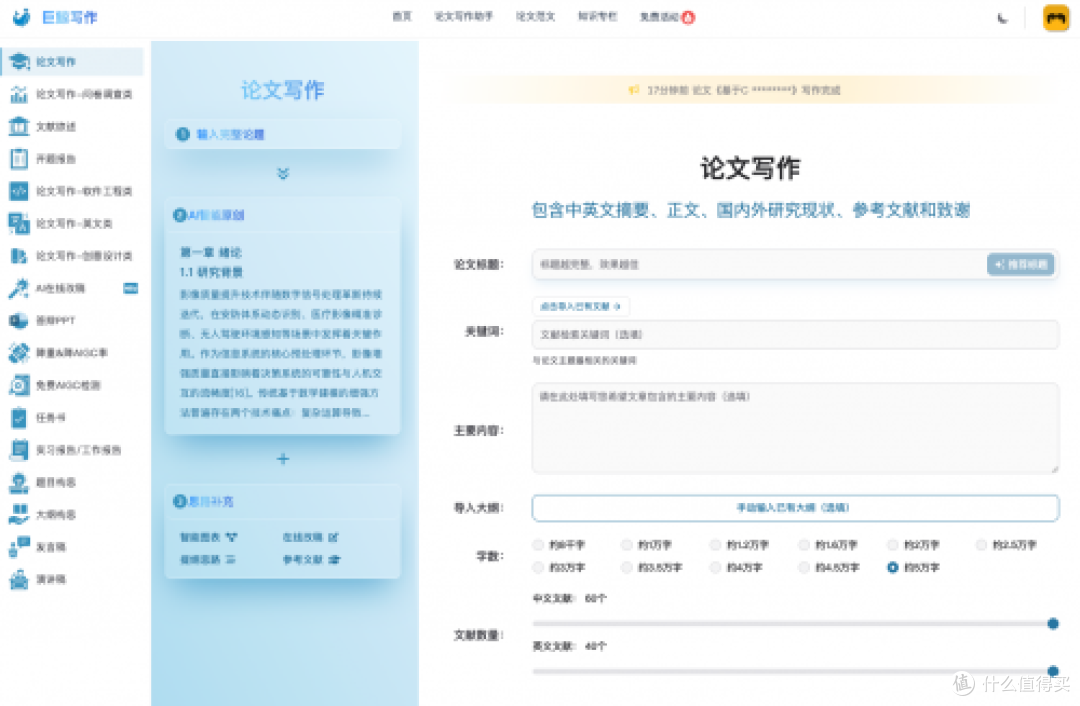Screen dimensions: 1080x706
Task: Click the notification badge beside the last nav item
Action: [688, 17]
